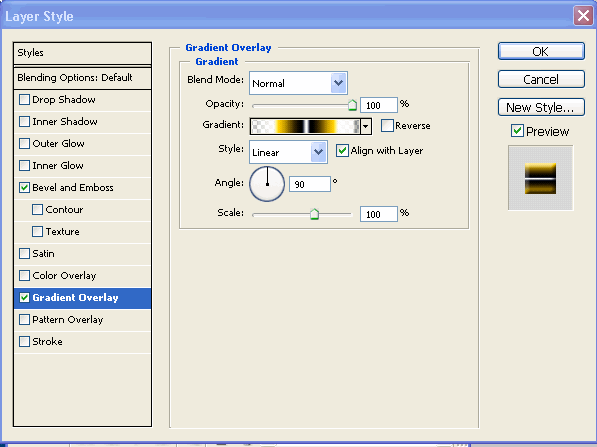
Task: Click the gradient preview bar
Action: (x=305, y=126)
